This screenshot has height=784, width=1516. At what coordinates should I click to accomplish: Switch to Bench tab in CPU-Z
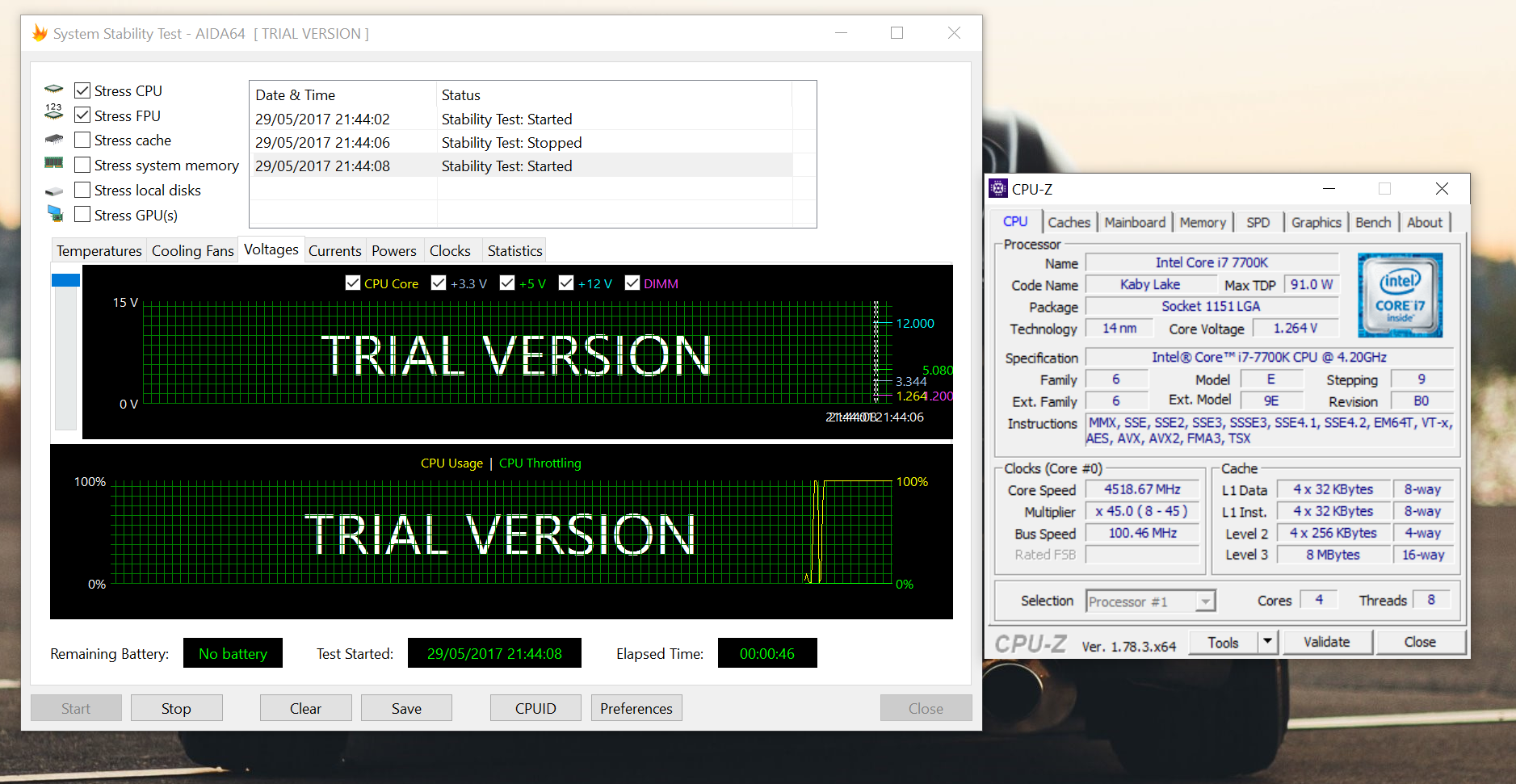click(1373, 223)
